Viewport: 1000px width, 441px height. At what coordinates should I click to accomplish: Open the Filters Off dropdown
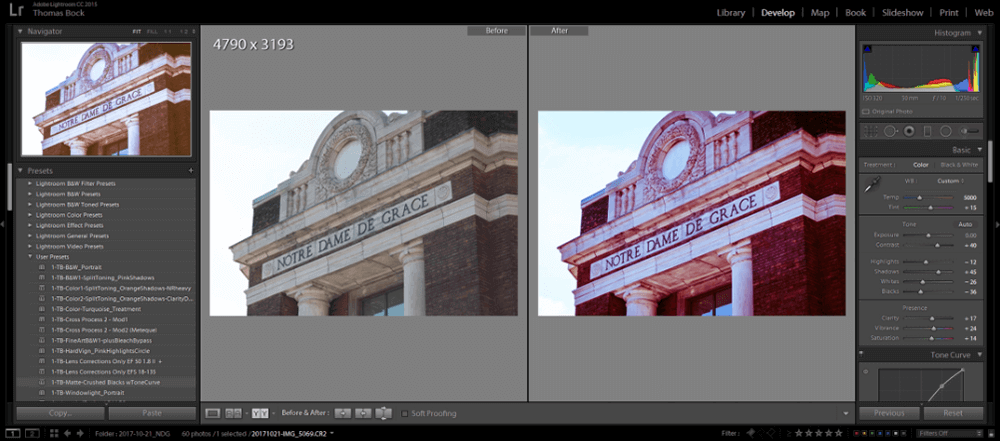(x=946, y=433)
